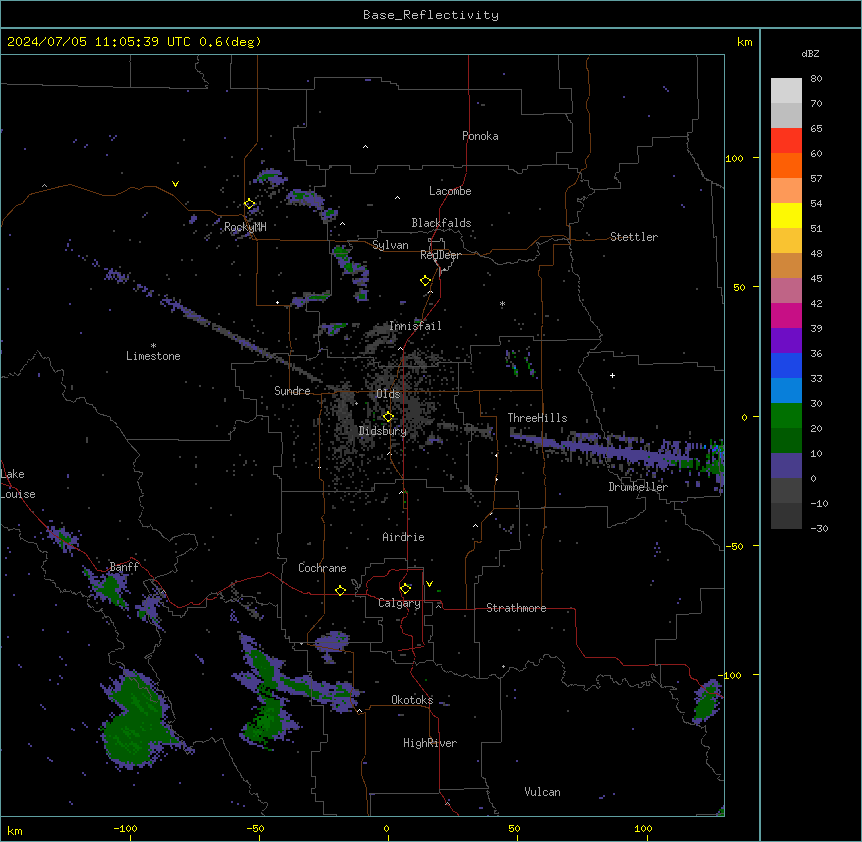Click the 100 km tick on right axis
Screen dimensions: 862x842
(734, 158)
